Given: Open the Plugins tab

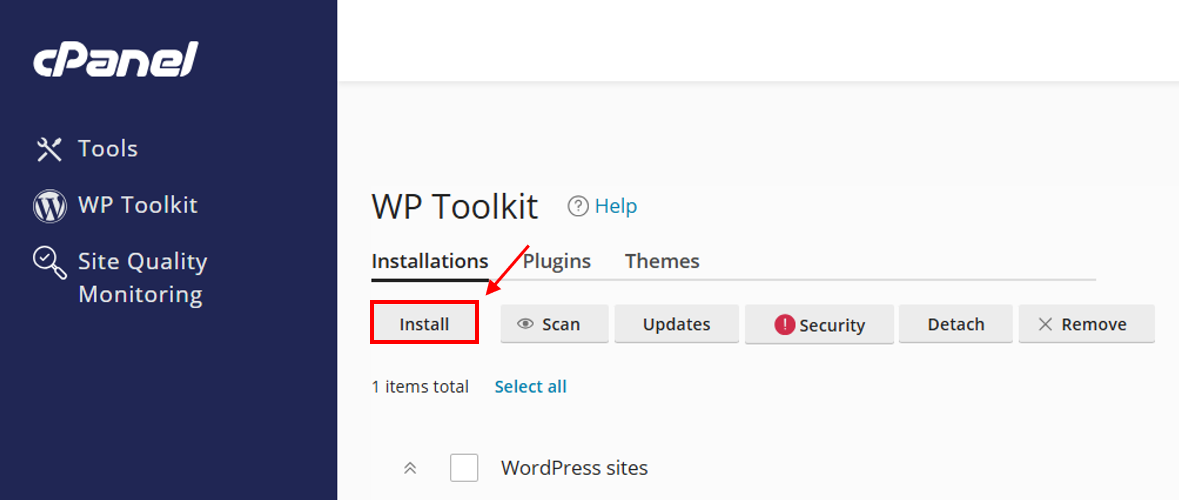Looking at the screenshot, I should point(557,261).
